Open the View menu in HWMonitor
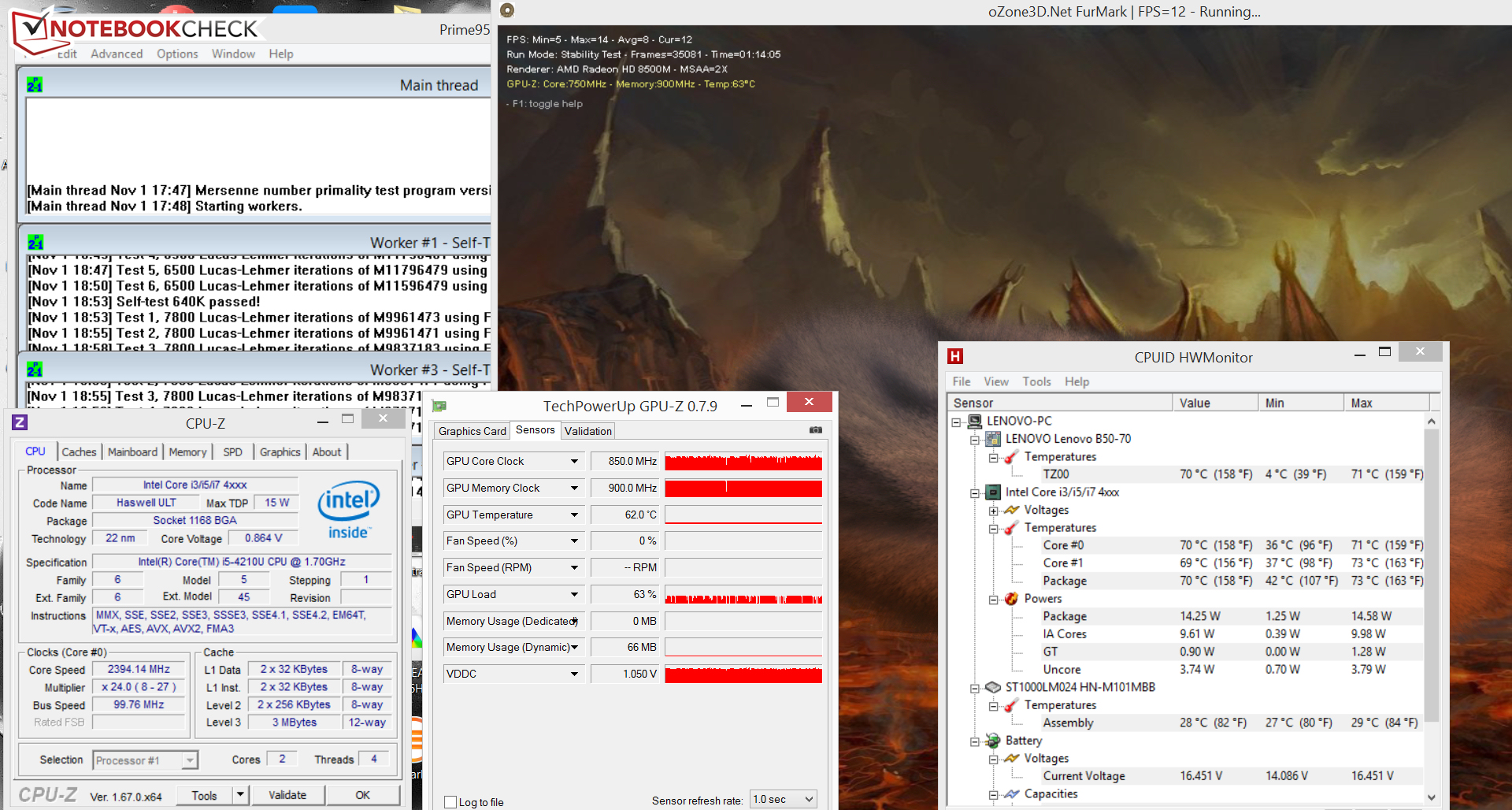Viewport: 1512px width, 810px height. [996, 381]
